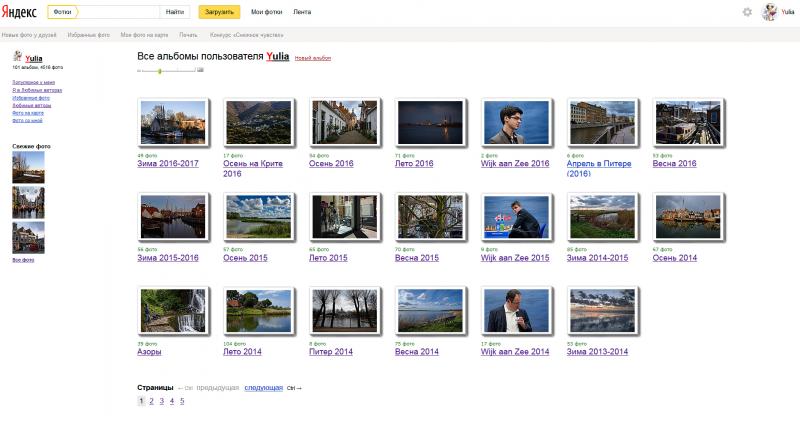Open third fresh photo thumbnail in sidebar
Viewport: 800px width, 423px height.
pyautogui.click(x=29, y=237)
